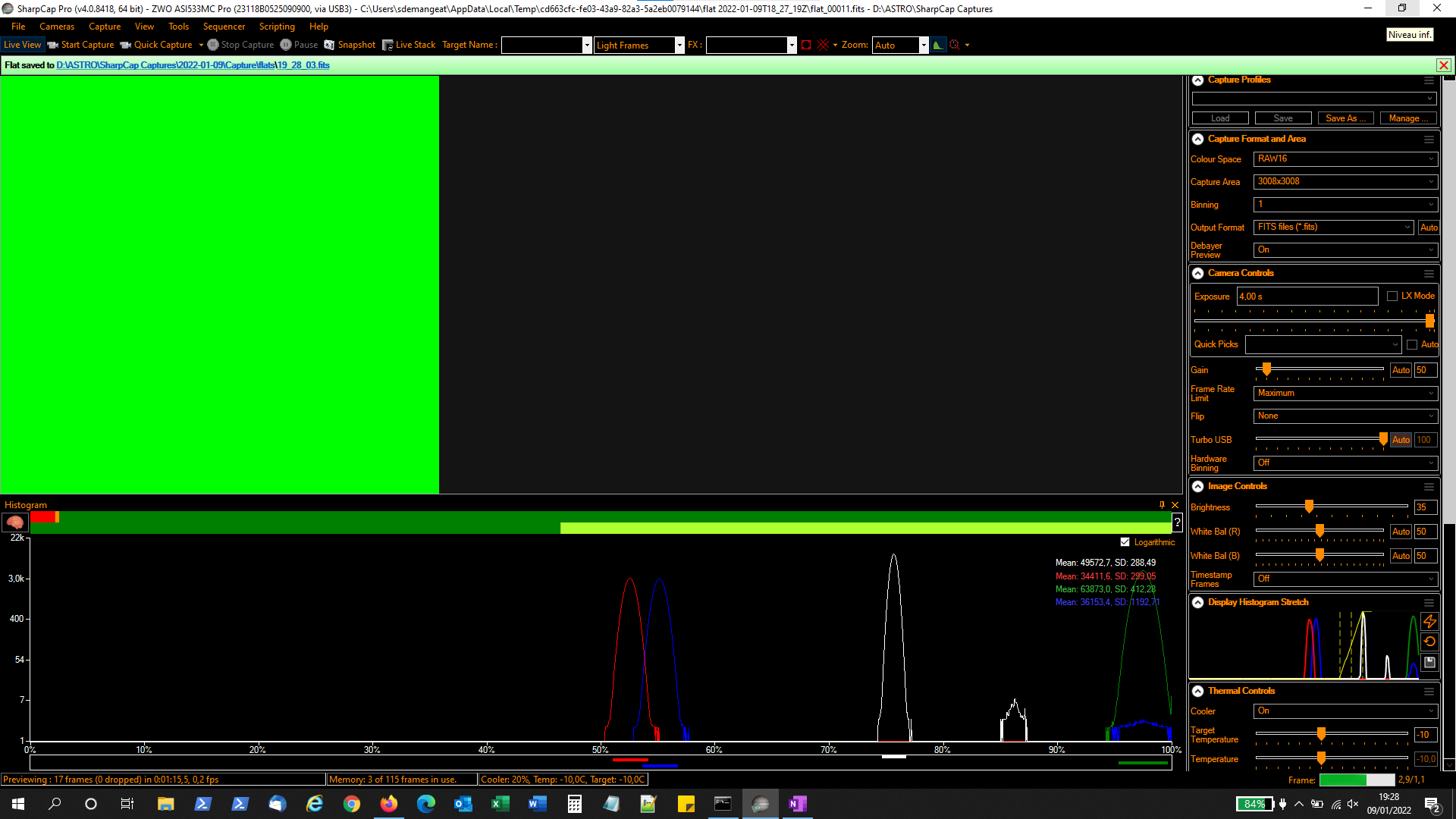Click the Exposure value field
The image size is (1456, 819).
pyautogui.click(x=1307, y=297)
